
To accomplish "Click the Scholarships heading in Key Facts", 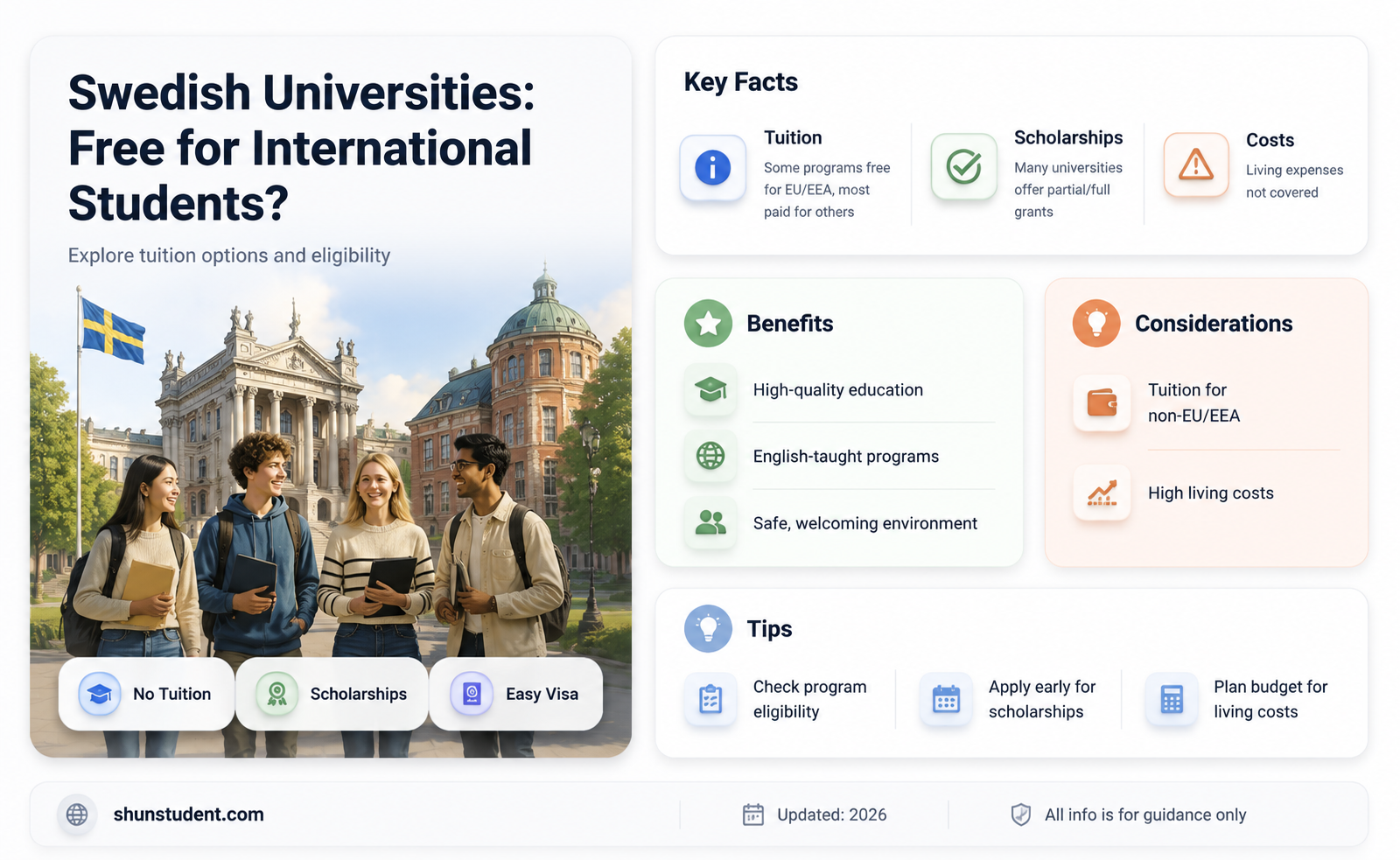I will (1068, 137).
